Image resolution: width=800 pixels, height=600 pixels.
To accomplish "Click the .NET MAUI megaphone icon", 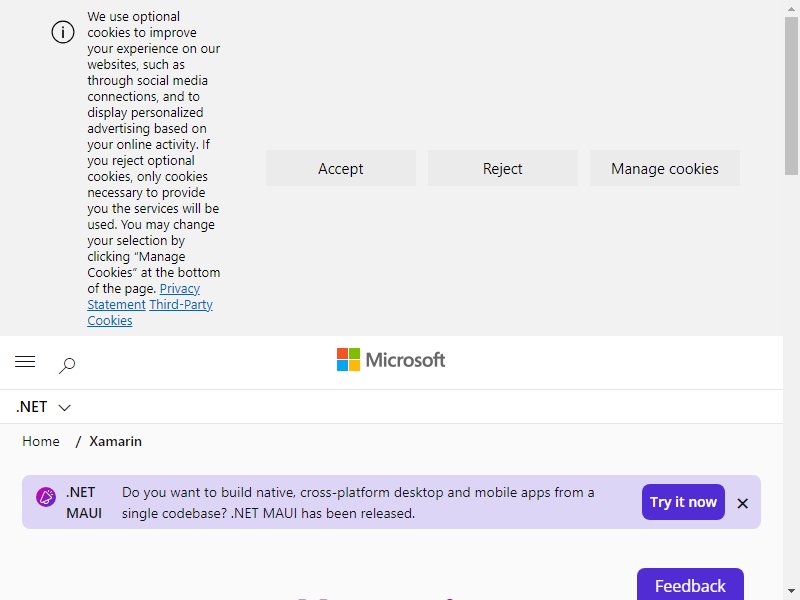I will tap(46, 497).
